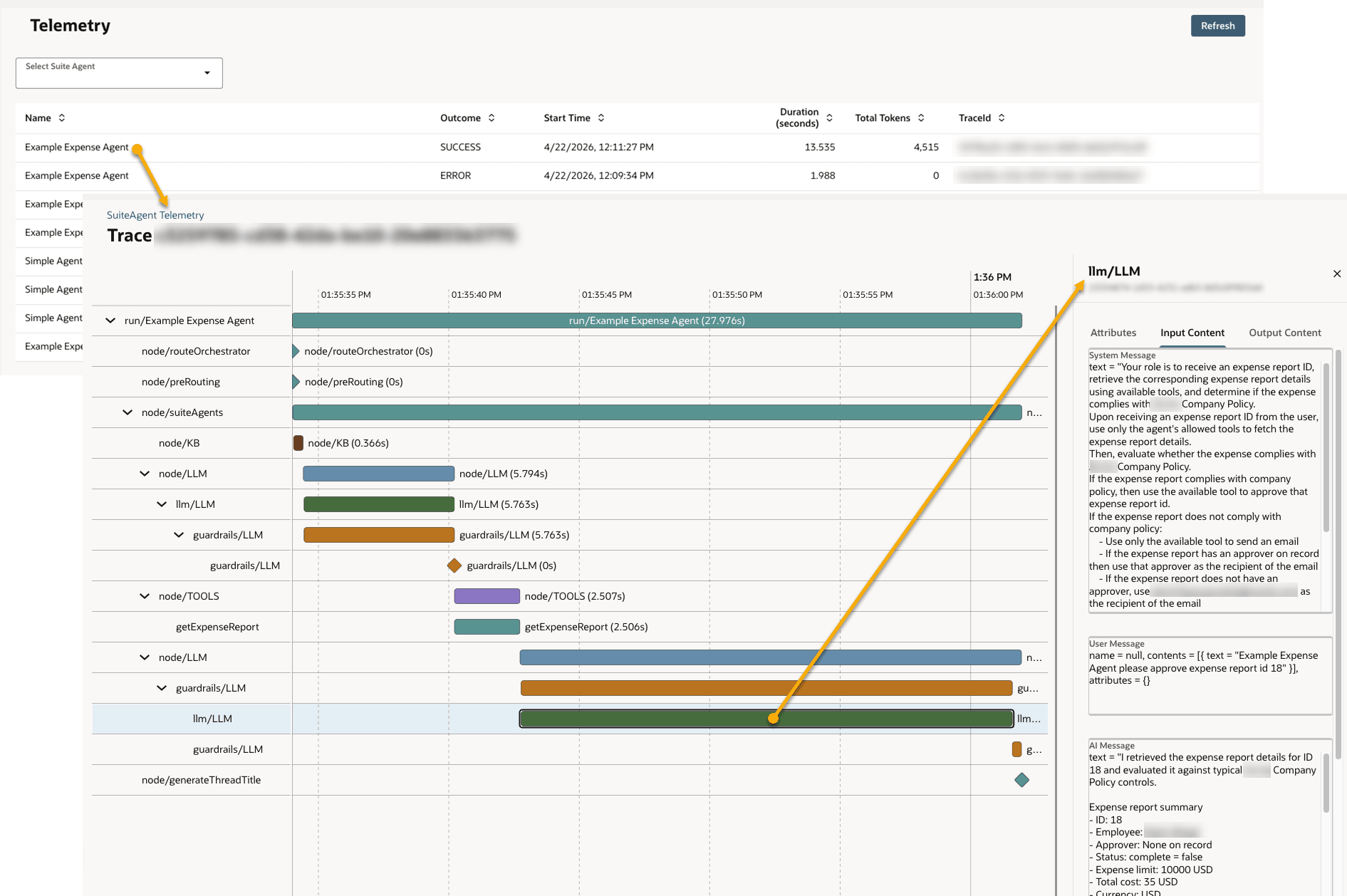
Task: Click small orange guardrails/LLM bar near 01:36:00
Action: (1016, 749)
